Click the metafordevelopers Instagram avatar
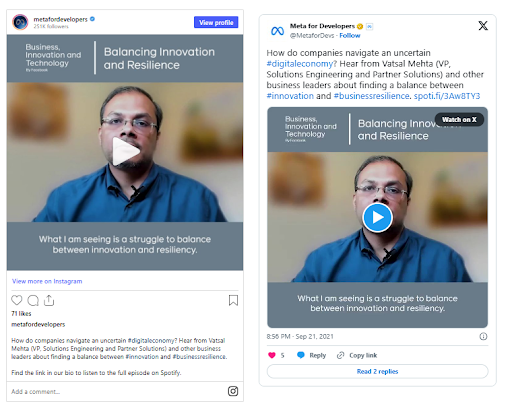Screen dimensions: 512x406 point(20,22)
